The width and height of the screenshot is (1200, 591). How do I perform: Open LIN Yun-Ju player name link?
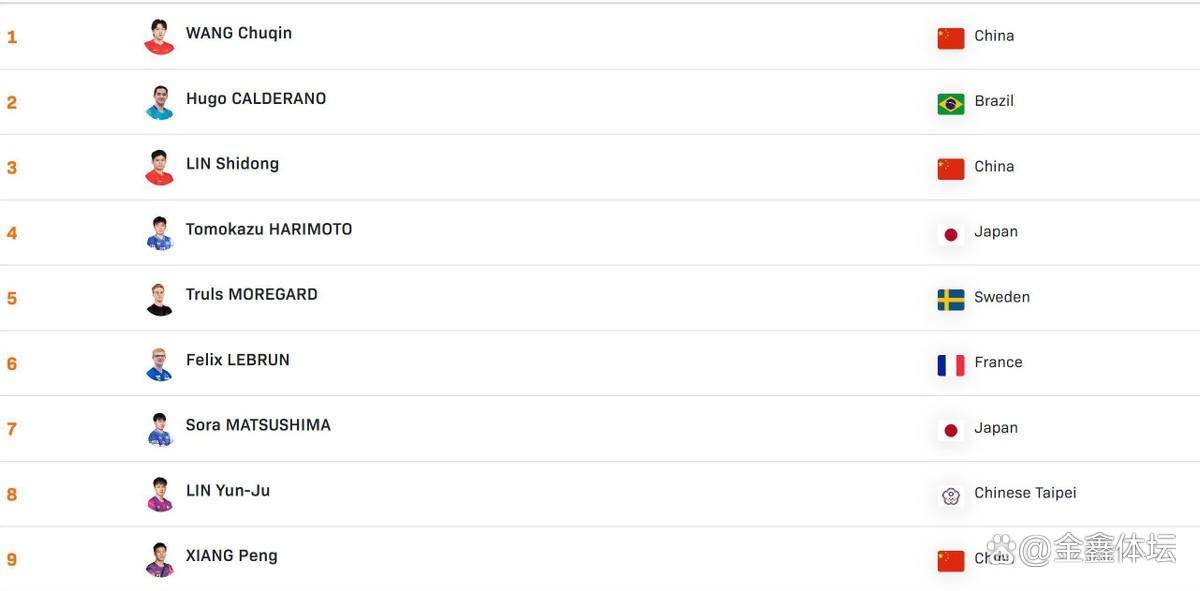[x=227, y=491]
